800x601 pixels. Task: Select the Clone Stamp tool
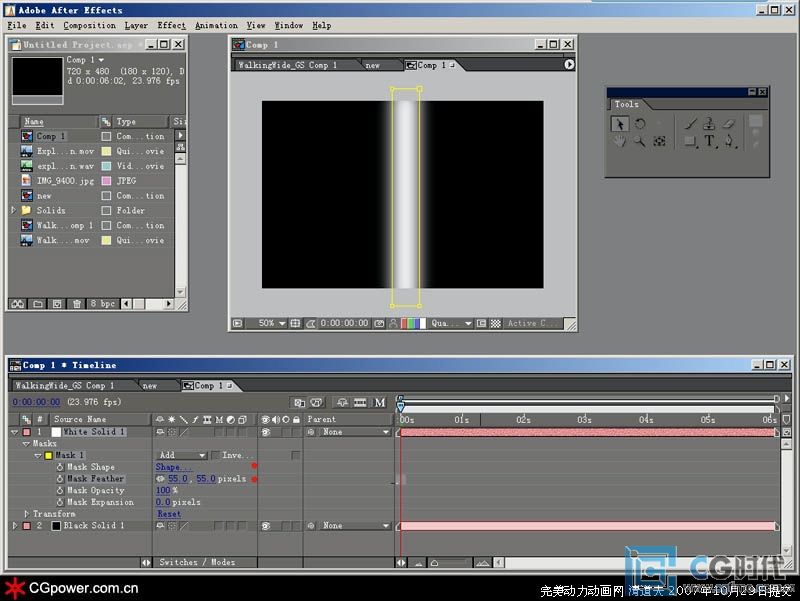[x=709, y=124]
